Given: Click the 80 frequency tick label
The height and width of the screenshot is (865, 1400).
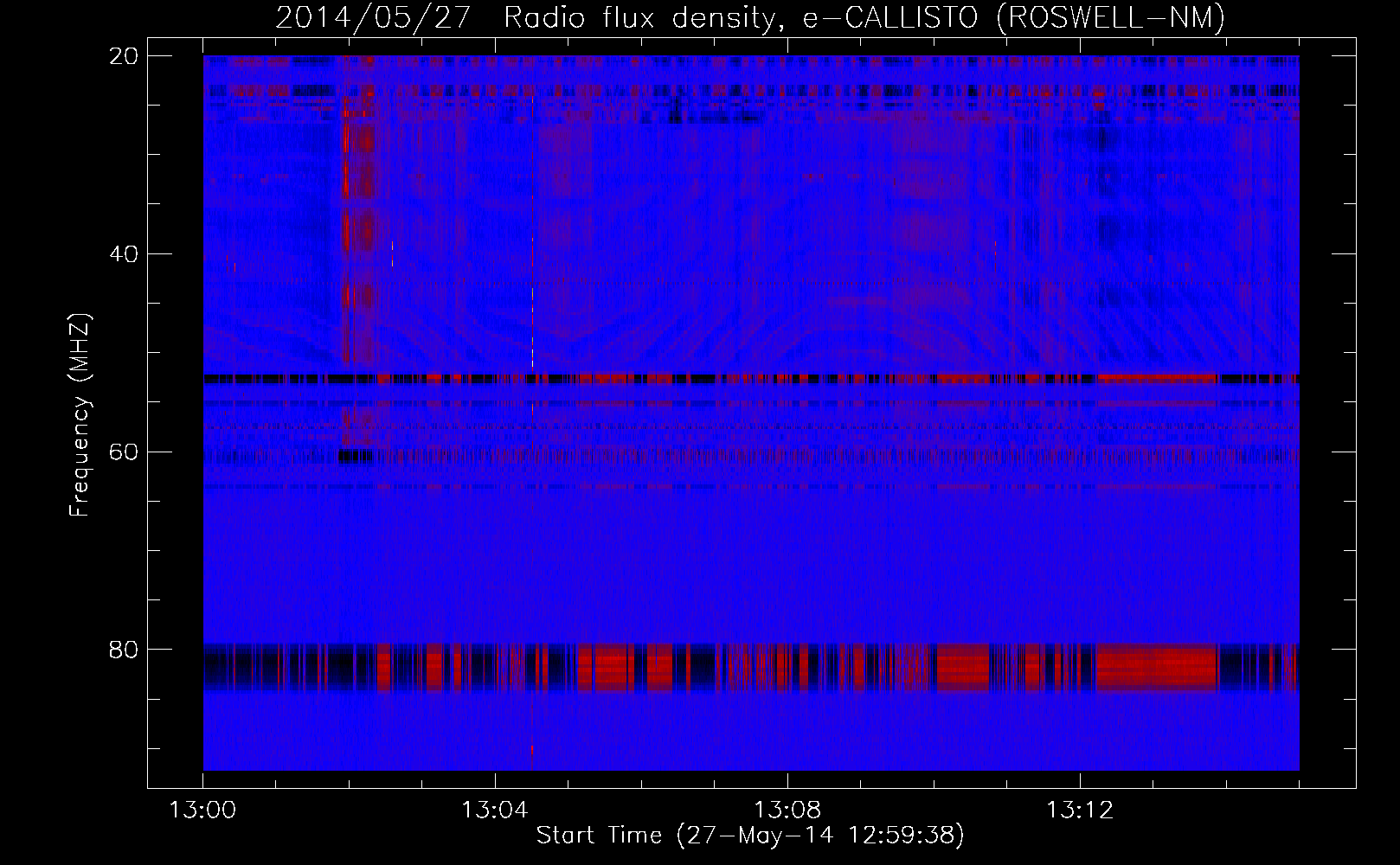Looking at the screenshot, I should click(x=125, y=649).
